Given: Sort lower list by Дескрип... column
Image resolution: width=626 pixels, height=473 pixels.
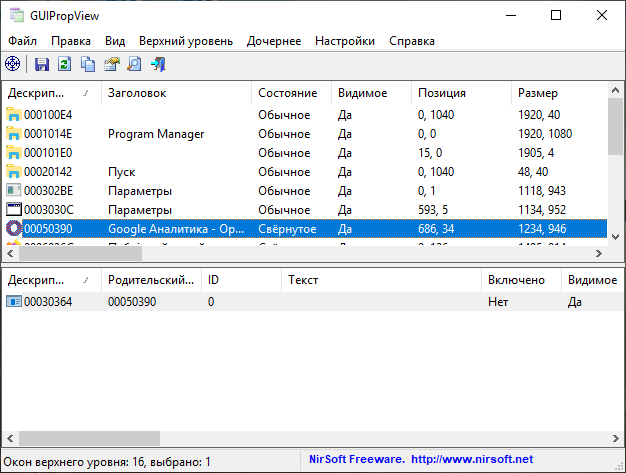Looking at the screenshot, I should pos(51,280).
